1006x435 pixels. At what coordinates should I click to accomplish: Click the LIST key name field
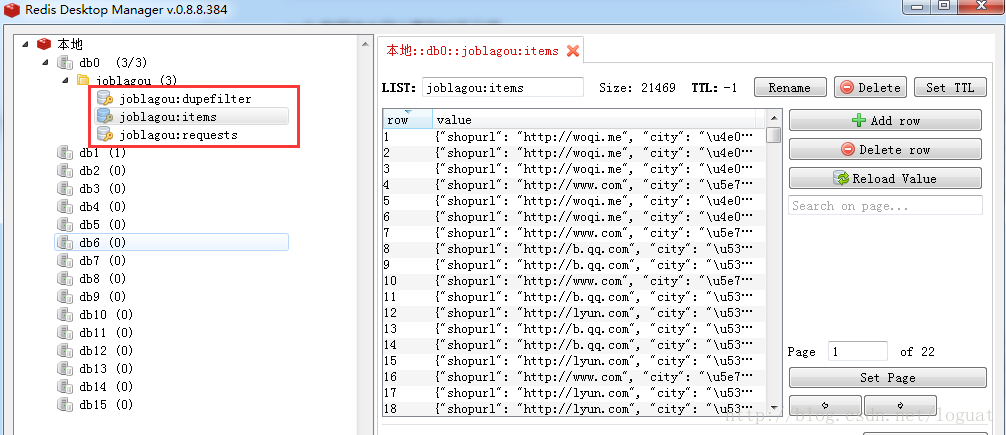tap(503, 87)
